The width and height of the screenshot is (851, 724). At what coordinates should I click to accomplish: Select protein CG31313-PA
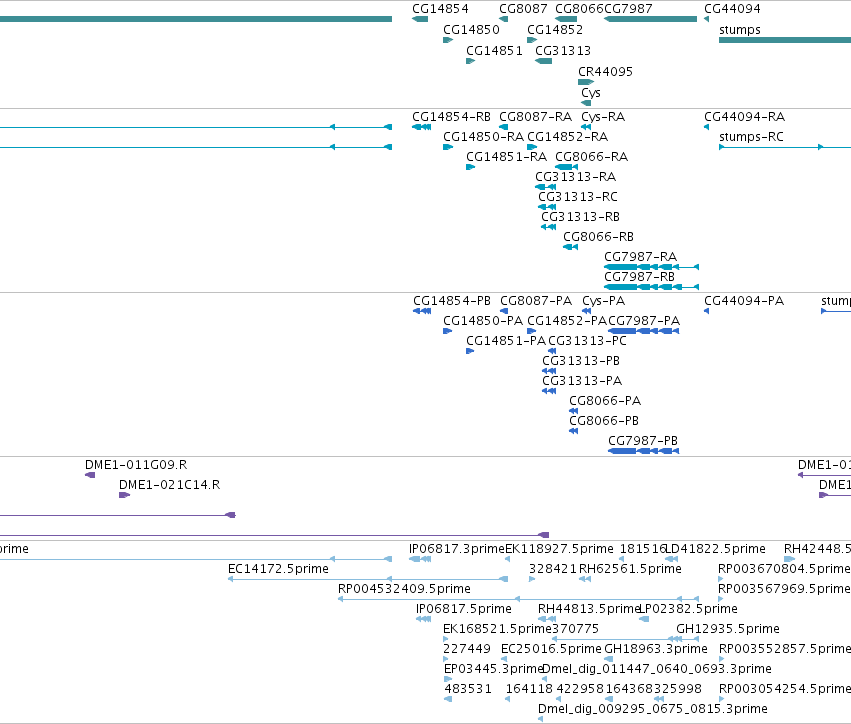(549, 391)
